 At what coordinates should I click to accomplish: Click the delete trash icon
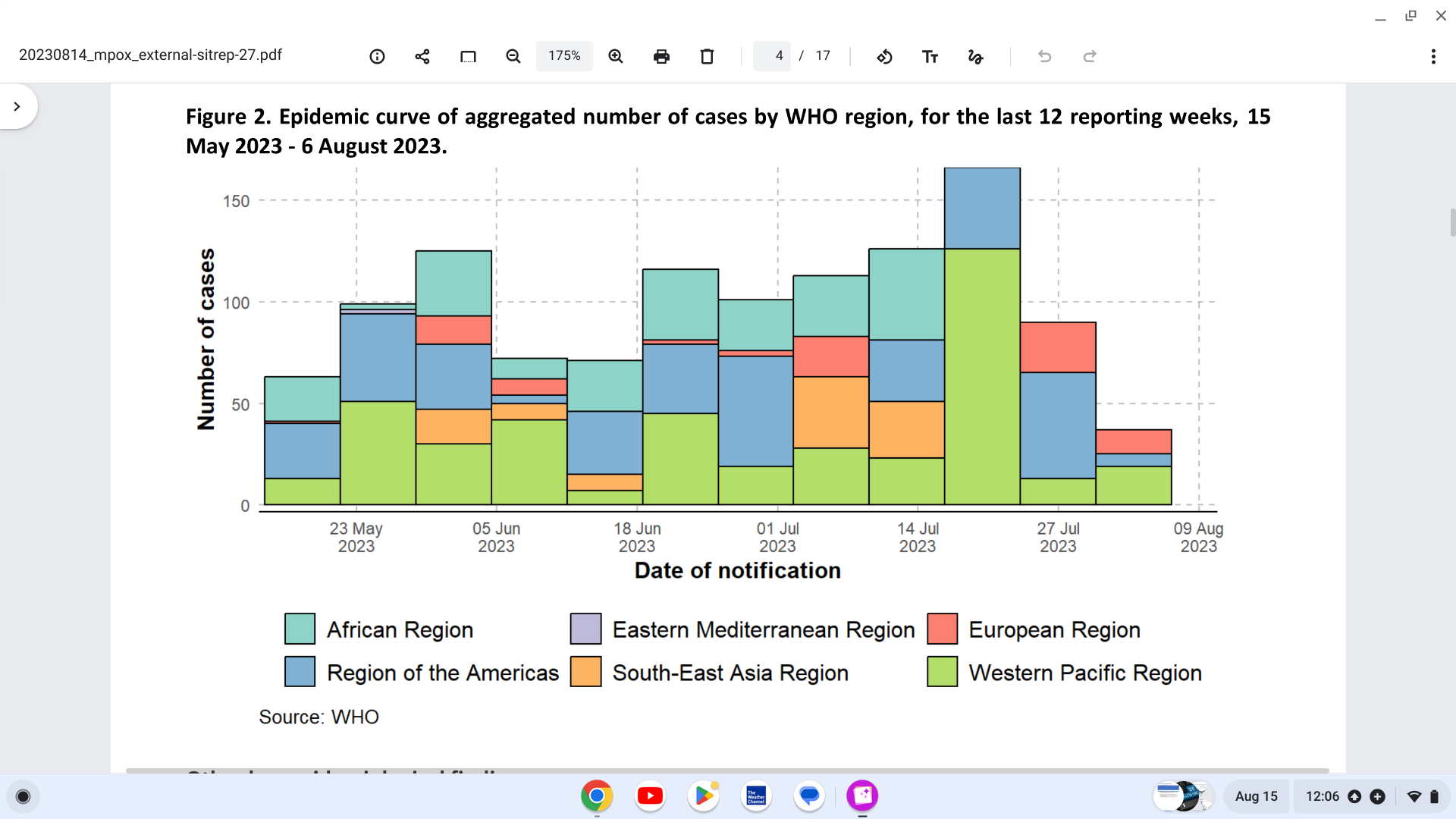[x=707, y=56]
